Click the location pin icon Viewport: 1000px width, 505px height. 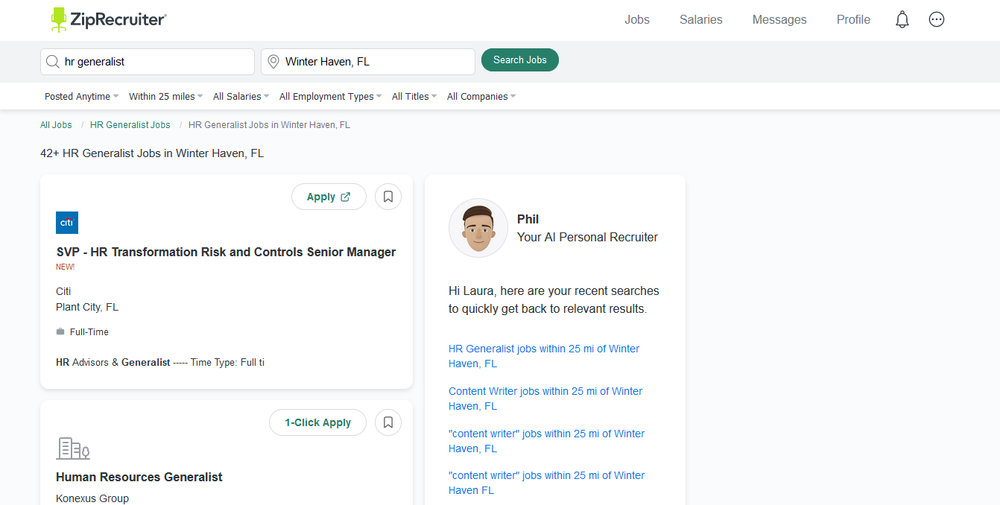tap(274, 62)
